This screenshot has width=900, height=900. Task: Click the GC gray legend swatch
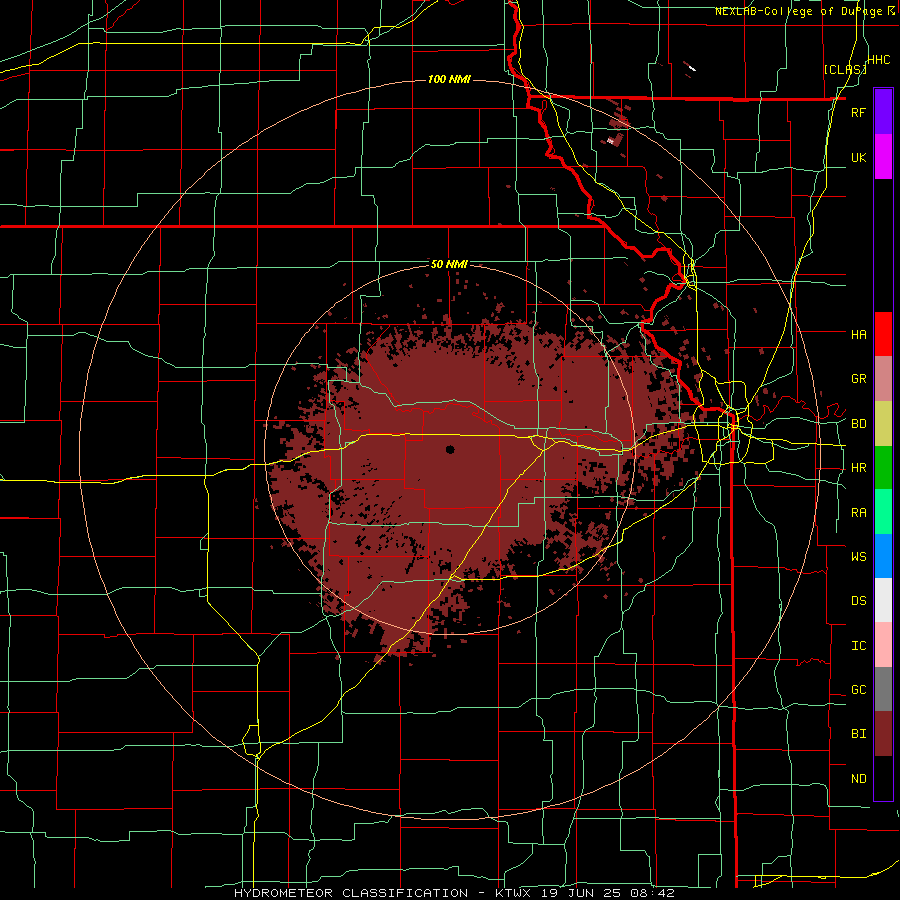[x=883, y=689]
